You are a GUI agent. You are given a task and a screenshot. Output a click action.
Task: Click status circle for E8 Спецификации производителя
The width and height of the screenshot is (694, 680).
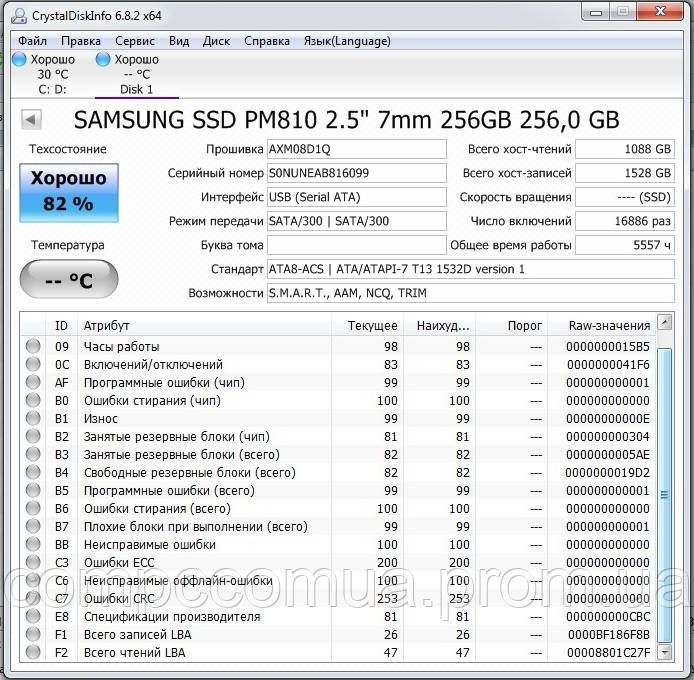click(33, 616)
